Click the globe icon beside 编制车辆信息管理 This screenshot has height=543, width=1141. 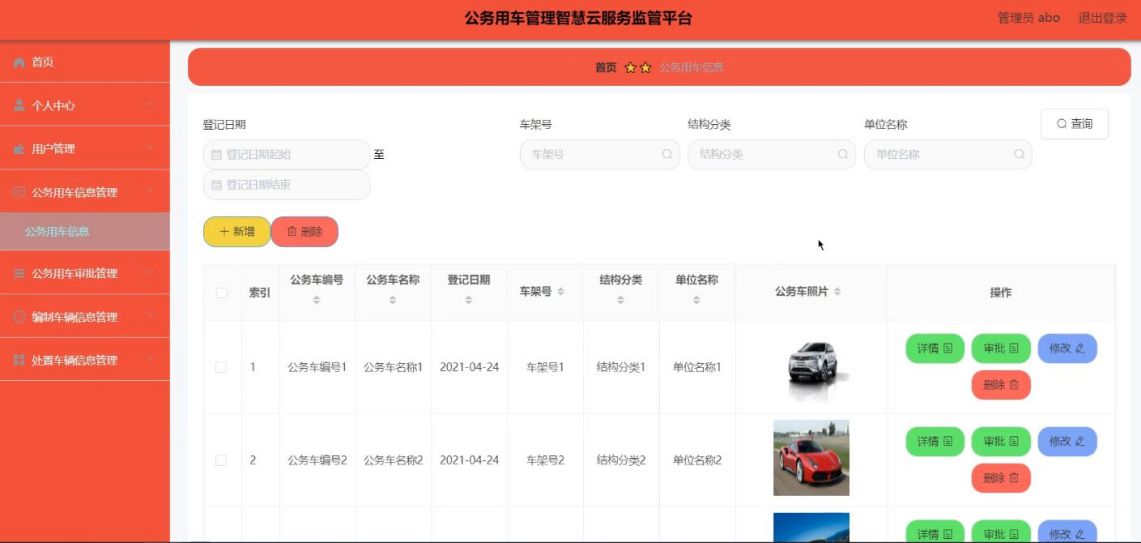20,317
